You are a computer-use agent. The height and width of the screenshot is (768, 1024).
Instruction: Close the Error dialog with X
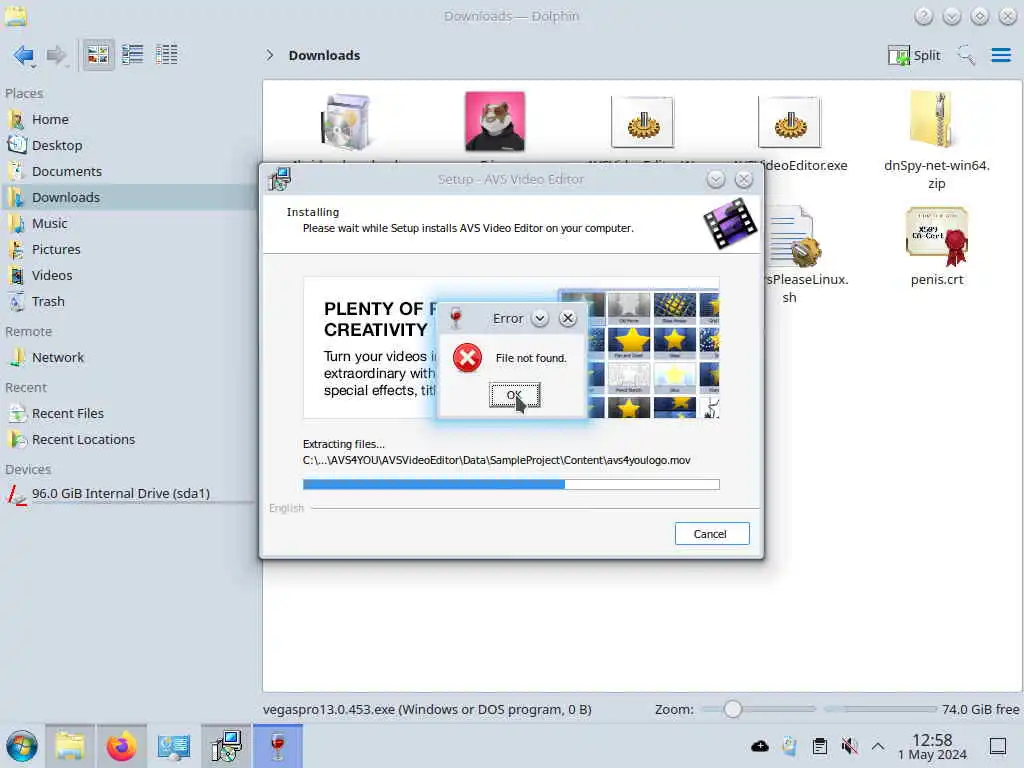pos(568,319)
